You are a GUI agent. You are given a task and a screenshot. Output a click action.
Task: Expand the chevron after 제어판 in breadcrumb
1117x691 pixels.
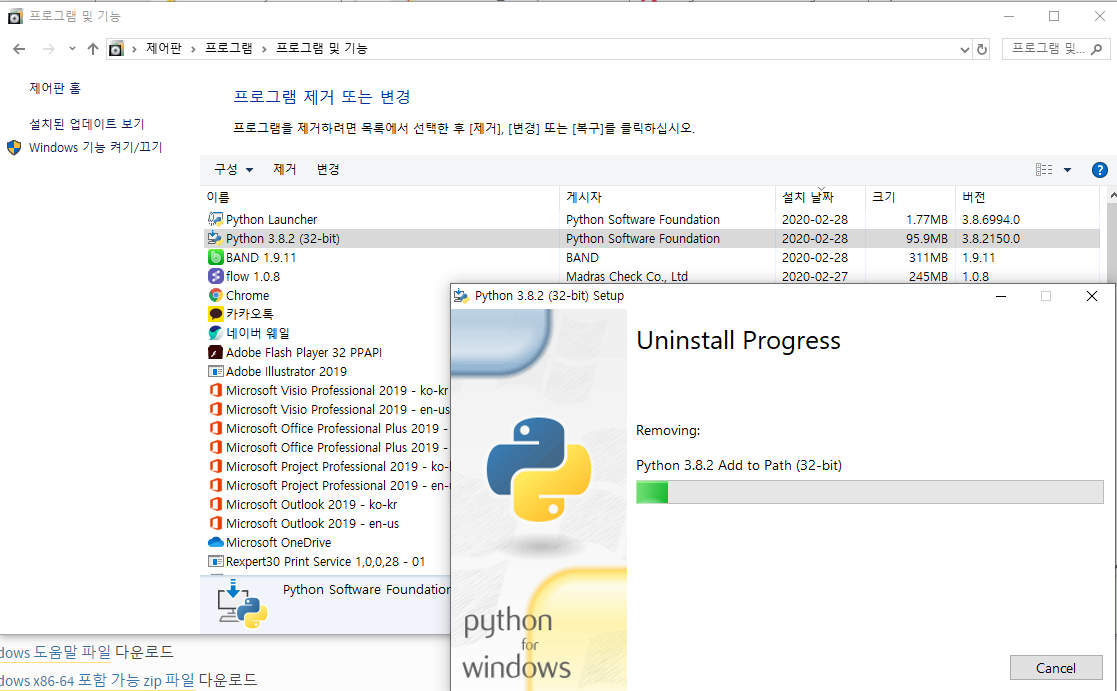point(193,48)
